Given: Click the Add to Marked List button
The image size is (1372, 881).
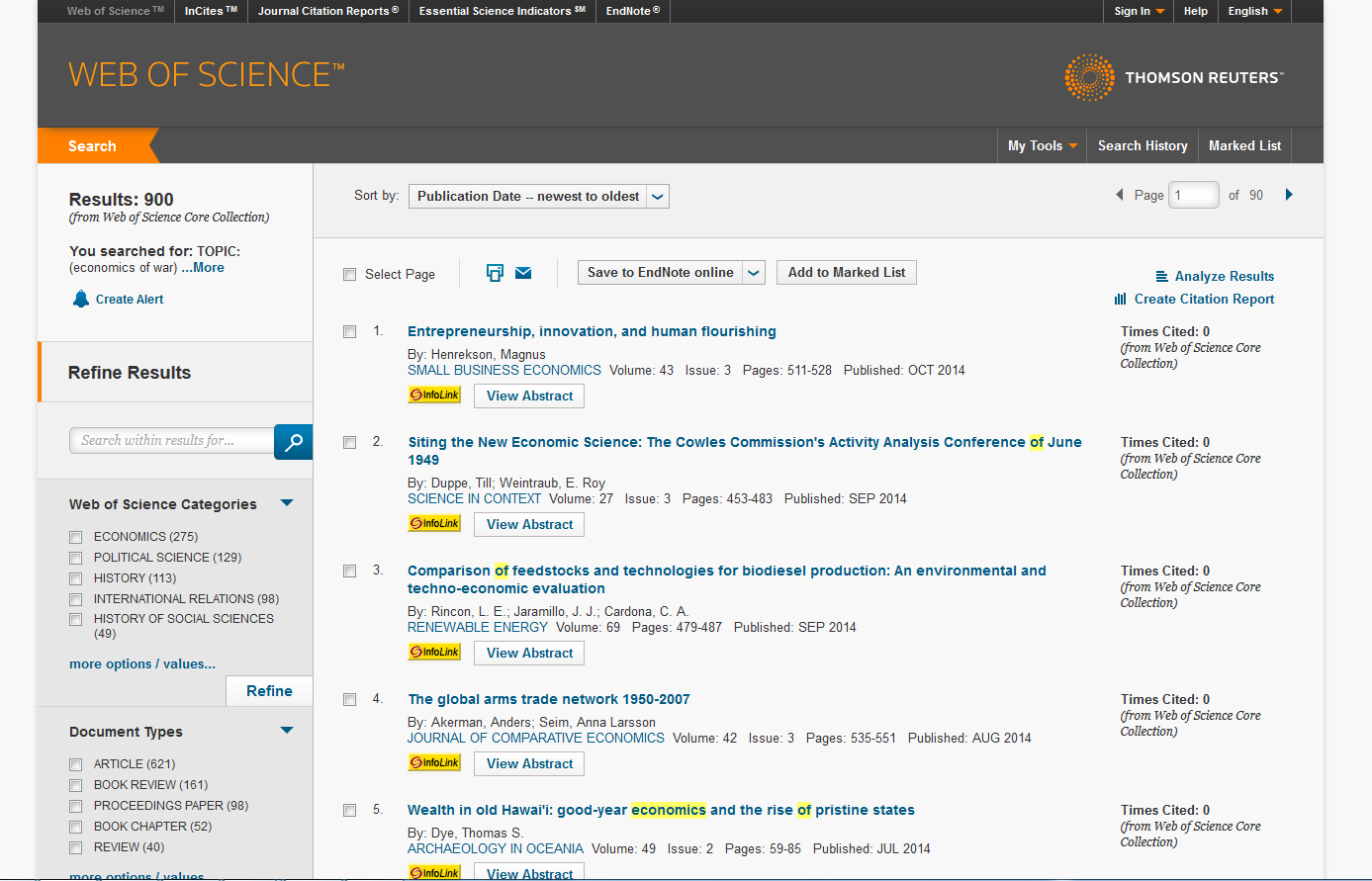Looking at the screenshot, I should coord(847,273).
